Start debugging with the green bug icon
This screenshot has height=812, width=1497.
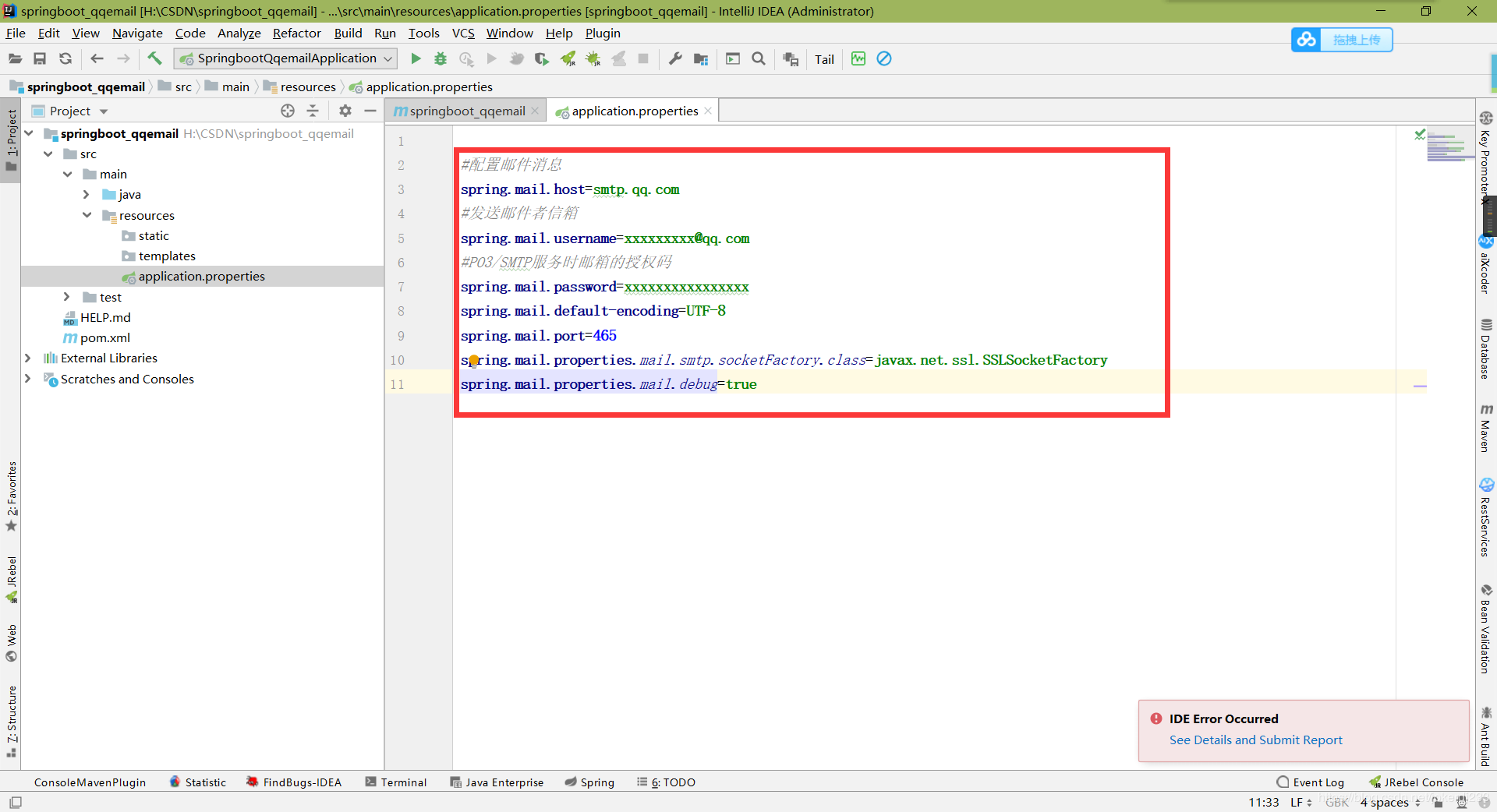click(x=441, y=59)
